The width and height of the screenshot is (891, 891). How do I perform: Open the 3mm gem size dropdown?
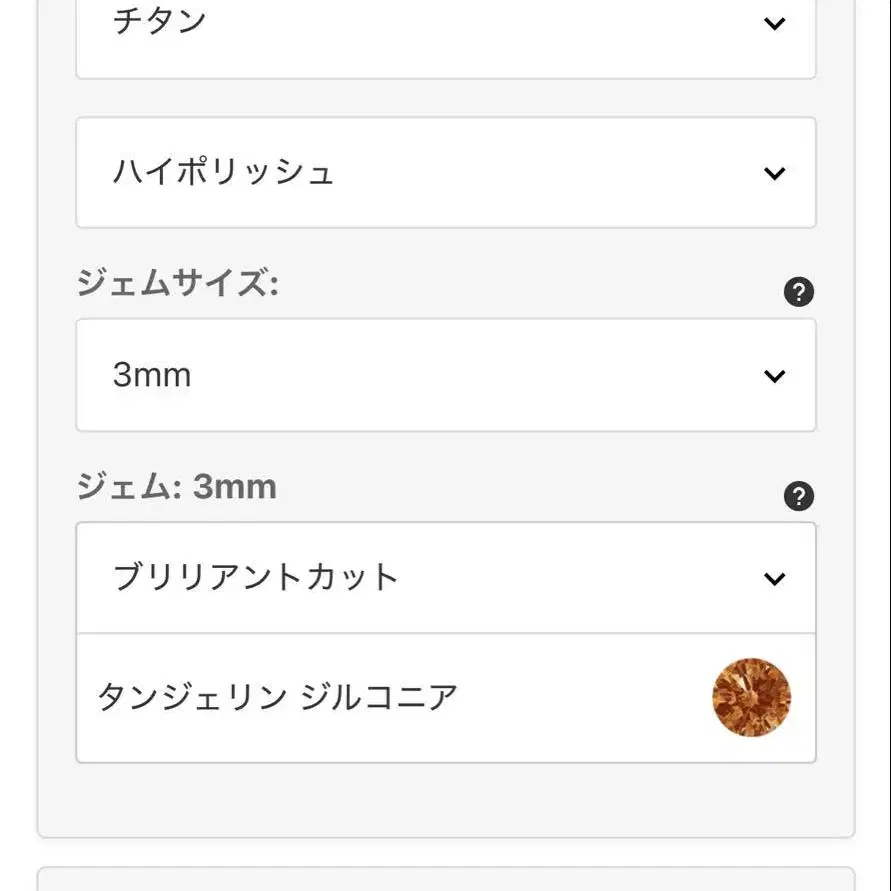tap(446, 375)
